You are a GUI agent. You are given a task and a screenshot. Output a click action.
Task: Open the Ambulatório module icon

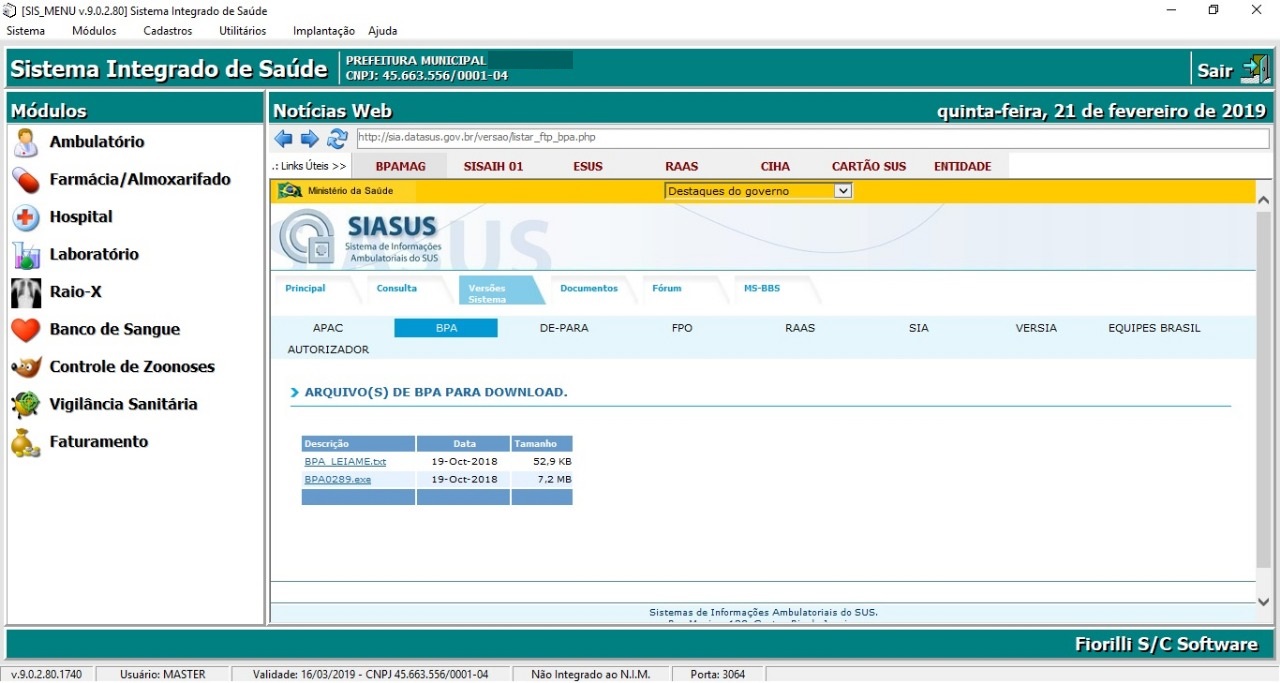[x=26, y=142]
